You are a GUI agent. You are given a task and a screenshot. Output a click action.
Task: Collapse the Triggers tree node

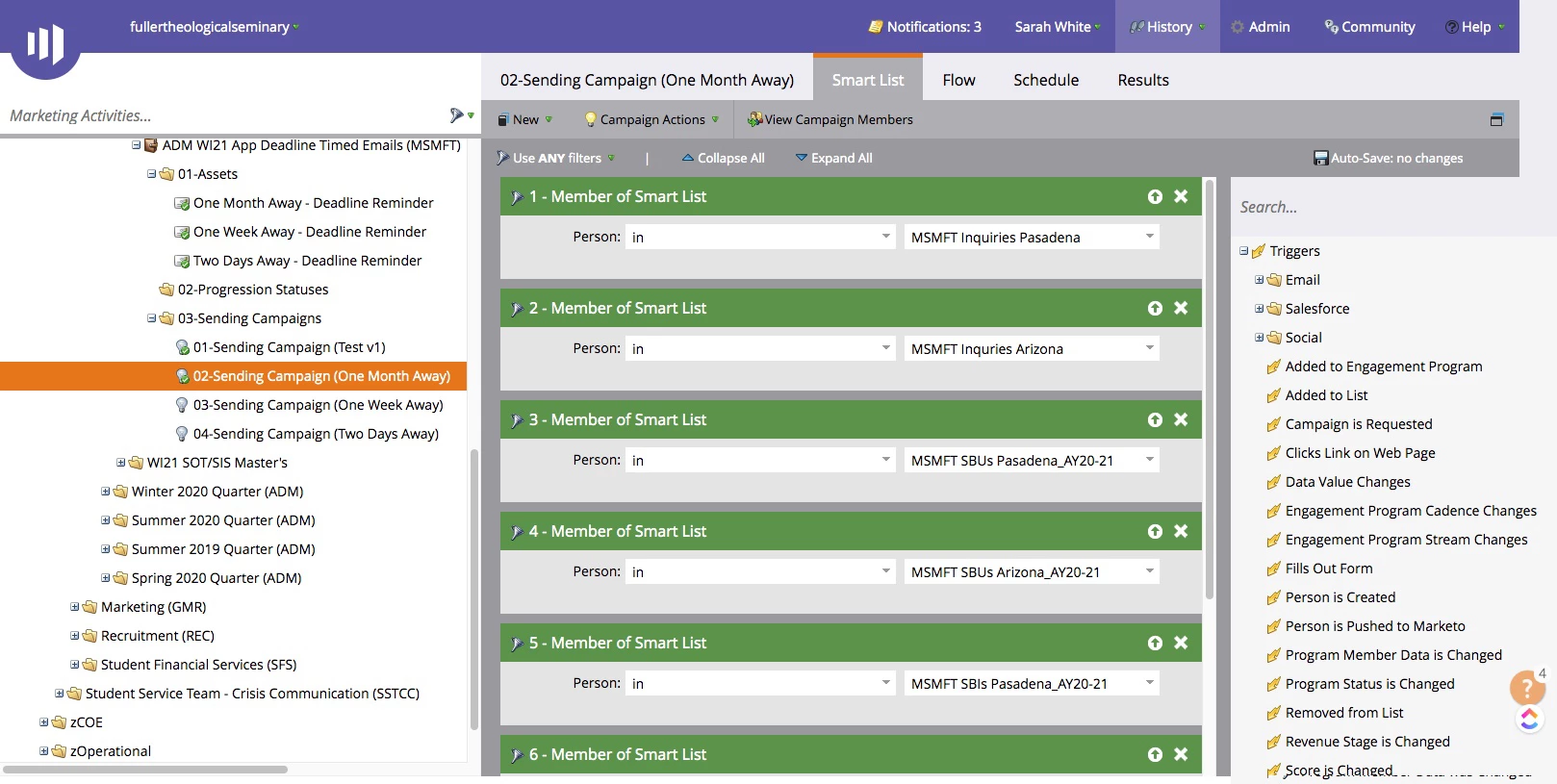point(1243,251)
